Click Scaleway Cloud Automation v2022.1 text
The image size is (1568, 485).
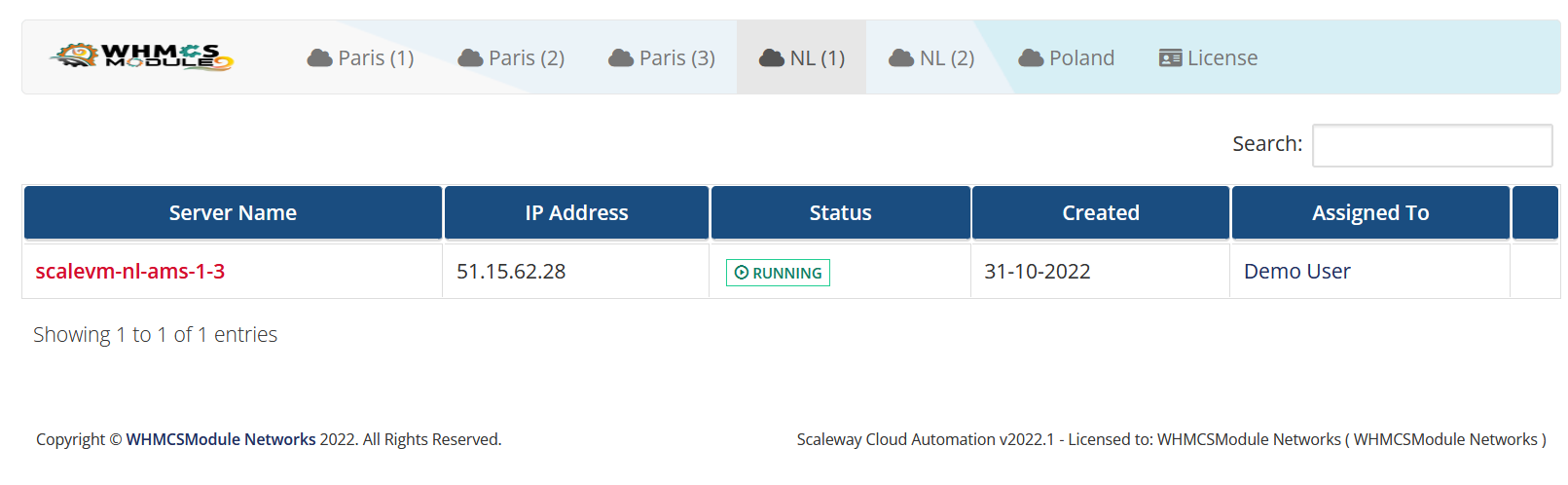point(926,440)
